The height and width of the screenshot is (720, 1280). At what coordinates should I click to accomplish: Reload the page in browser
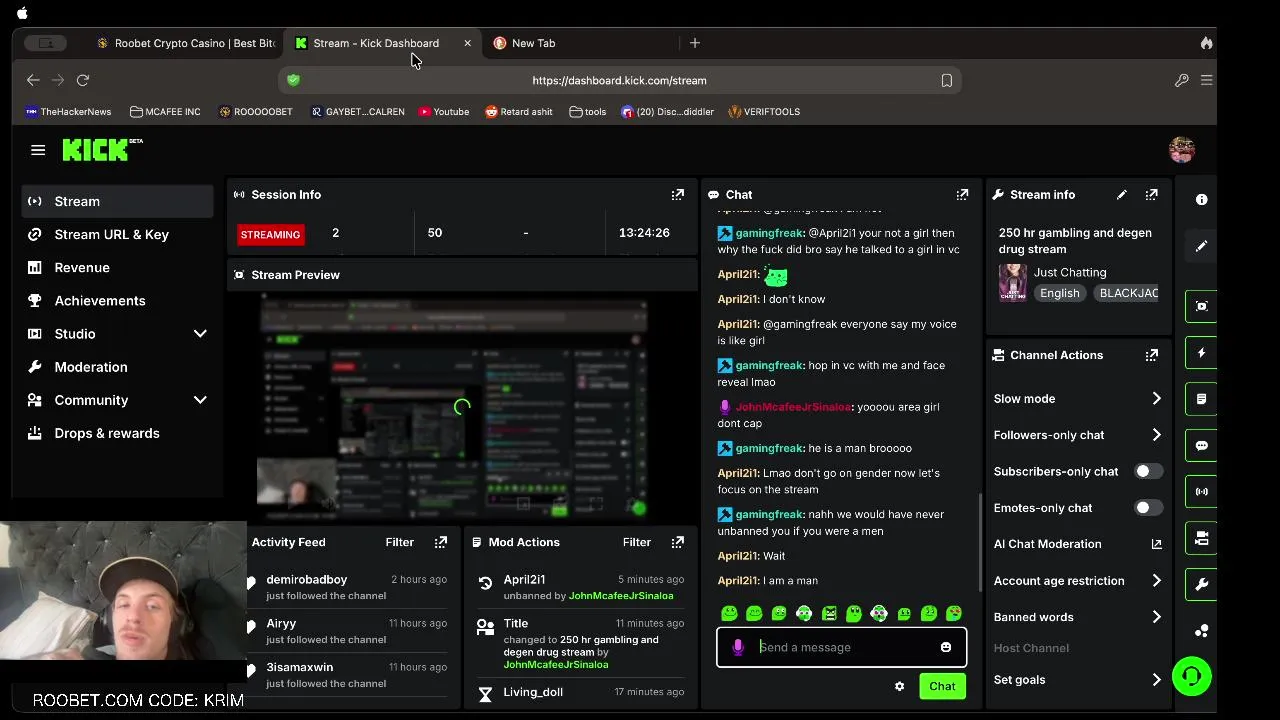tap(83, 80)
